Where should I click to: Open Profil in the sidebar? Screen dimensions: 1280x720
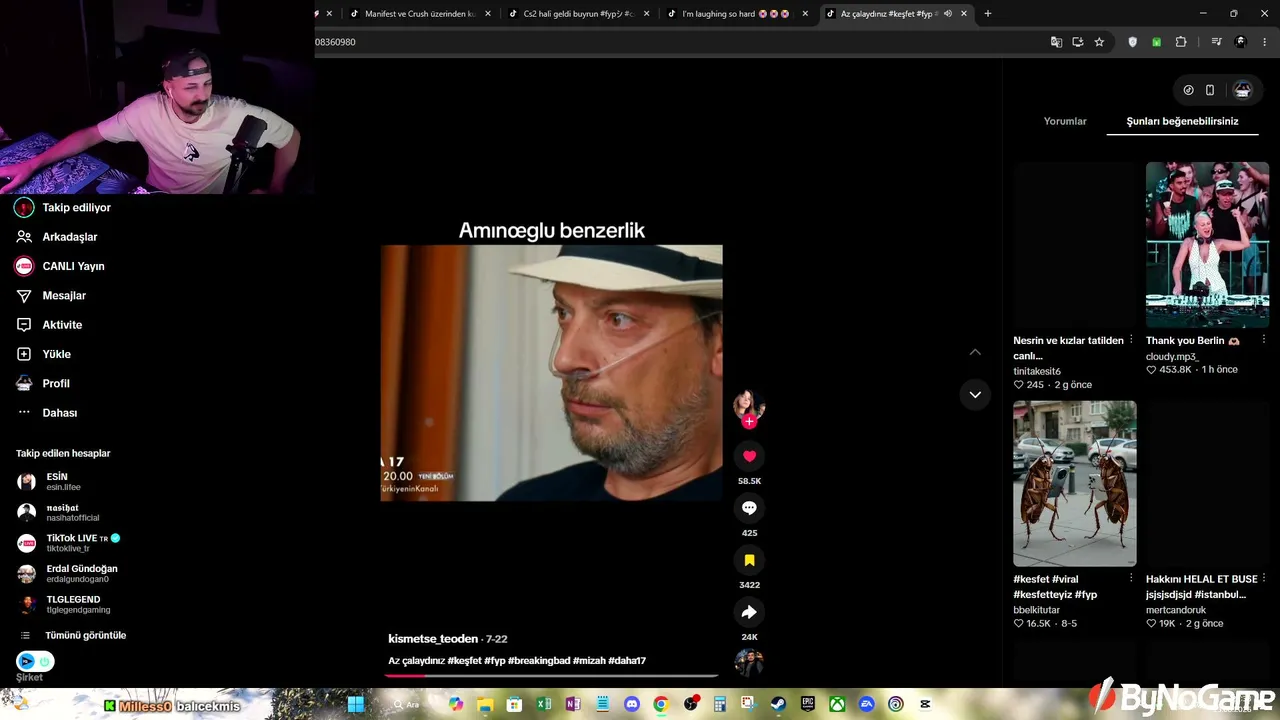coord(43,383)
